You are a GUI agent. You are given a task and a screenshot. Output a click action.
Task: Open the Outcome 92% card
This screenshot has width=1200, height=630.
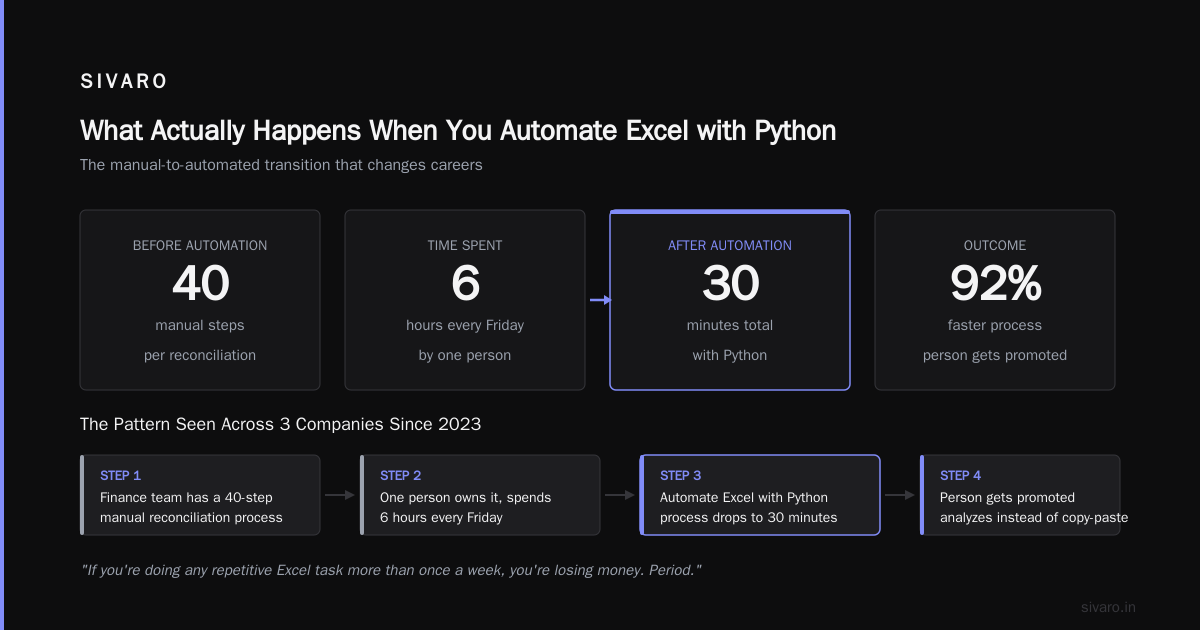pyautogui.click(x=995, y=300)
